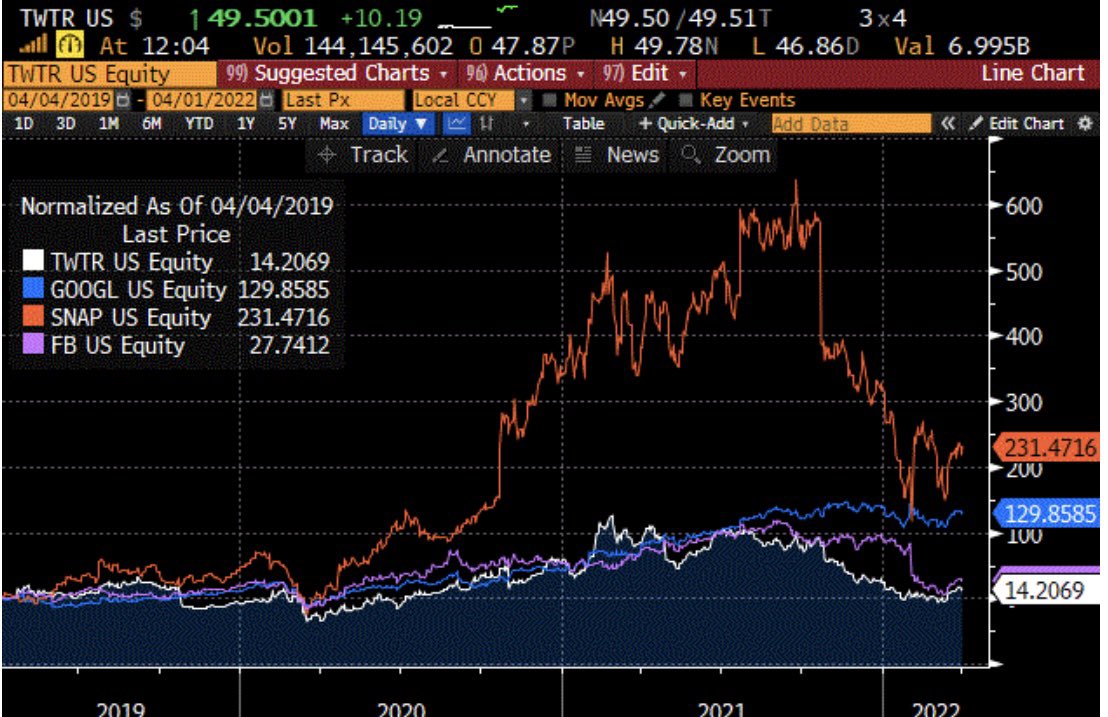Viewport: 1108px width, 717px height.
Task: Click the orange 231.4716 axis value label
Action: pyautogui.click(x=1048, y=447)
